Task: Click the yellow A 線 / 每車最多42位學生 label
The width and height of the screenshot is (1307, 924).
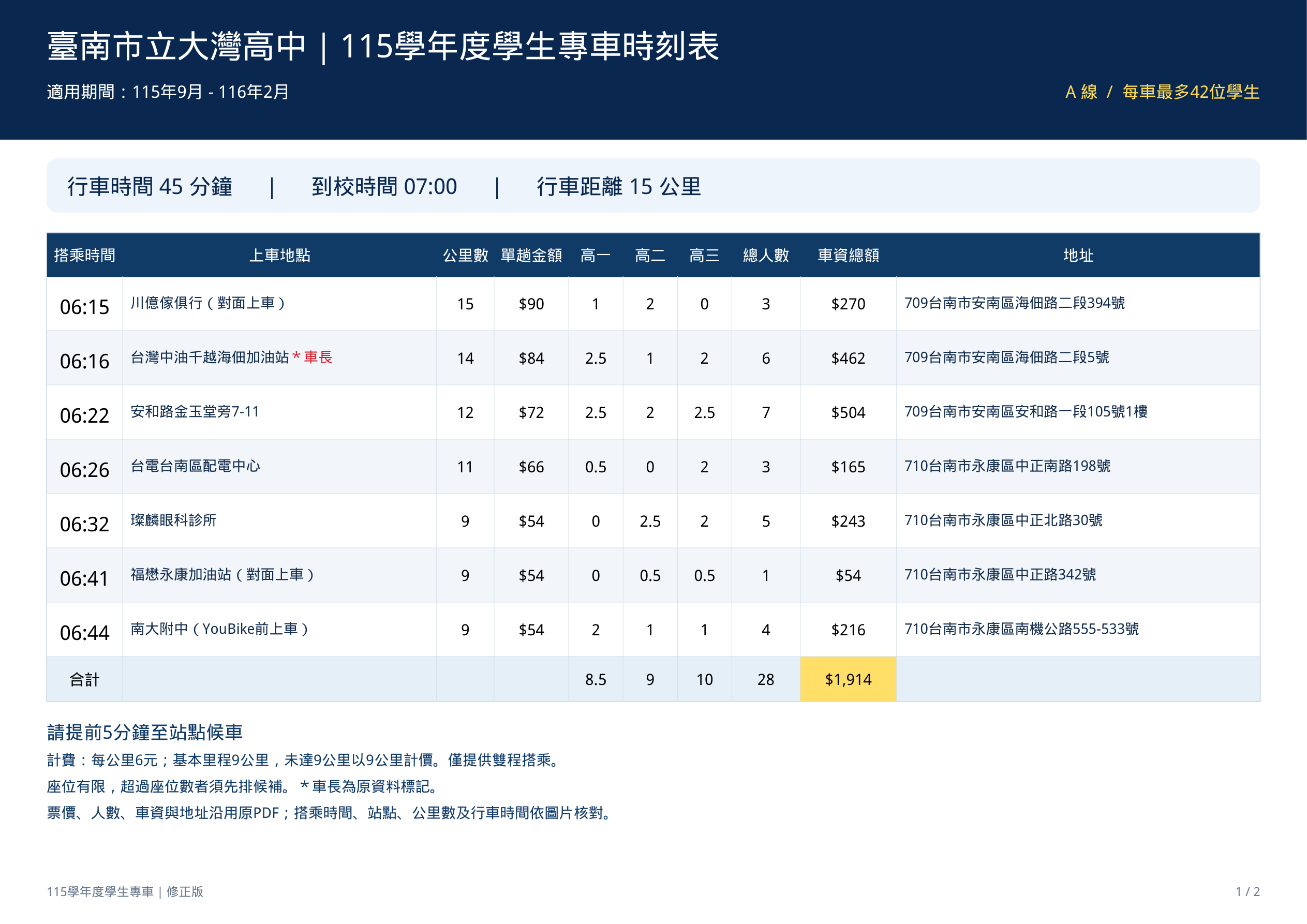Action: (x=1162, y=92)
